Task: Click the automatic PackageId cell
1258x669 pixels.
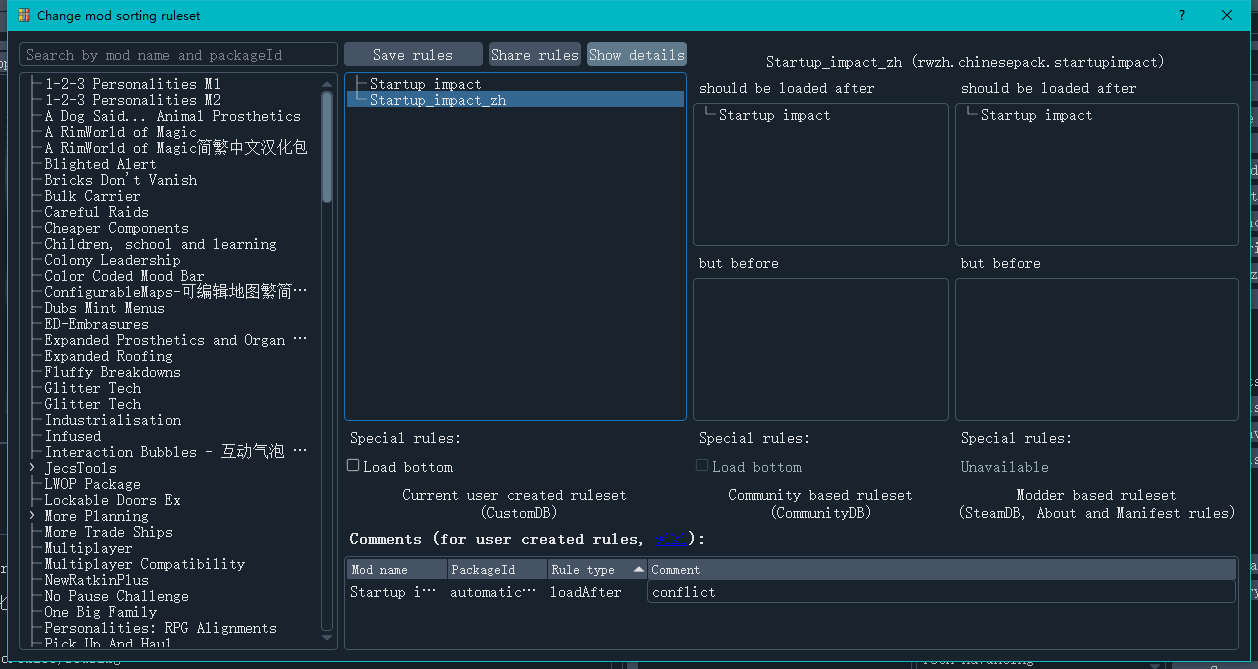Action: tap(497, 592)
